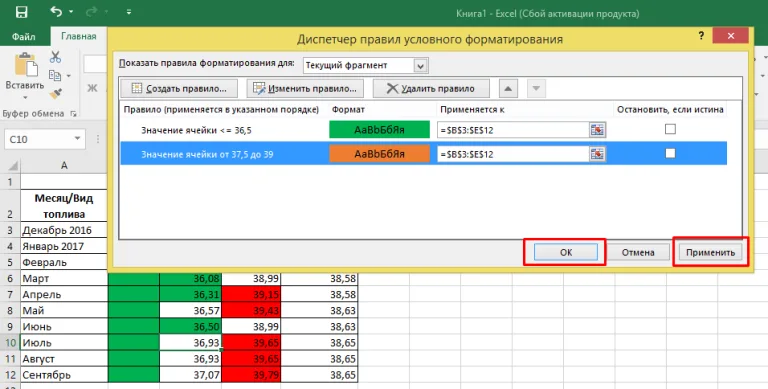768x389 pixels.
Task: Check Остановить, если истина for 37,5 до 39 rule
Action: coord(670,153)
